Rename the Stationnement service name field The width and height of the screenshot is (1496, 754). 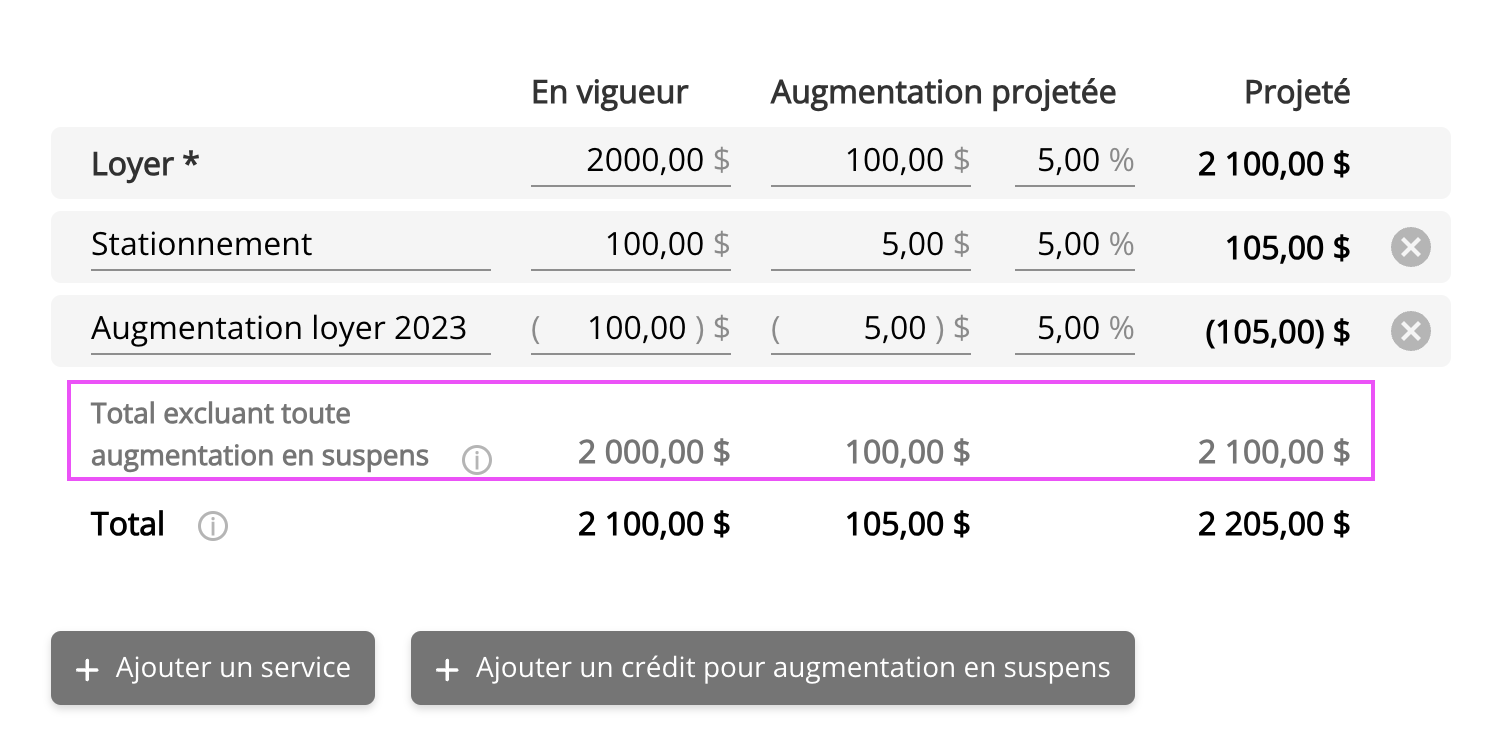tap(289, 245)
